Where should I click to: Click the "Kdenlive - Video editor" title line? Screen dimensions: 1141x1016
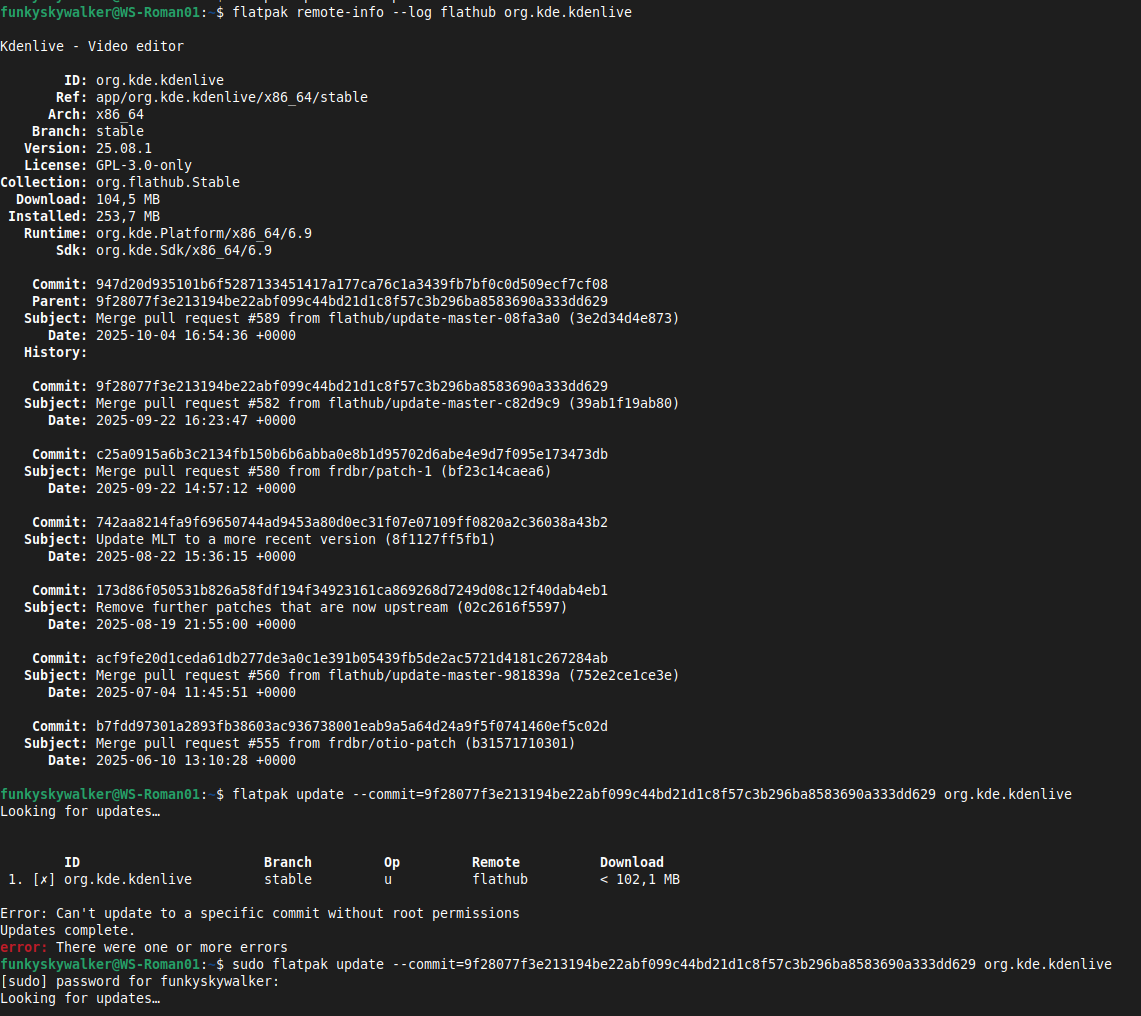(x=92, y=46)
